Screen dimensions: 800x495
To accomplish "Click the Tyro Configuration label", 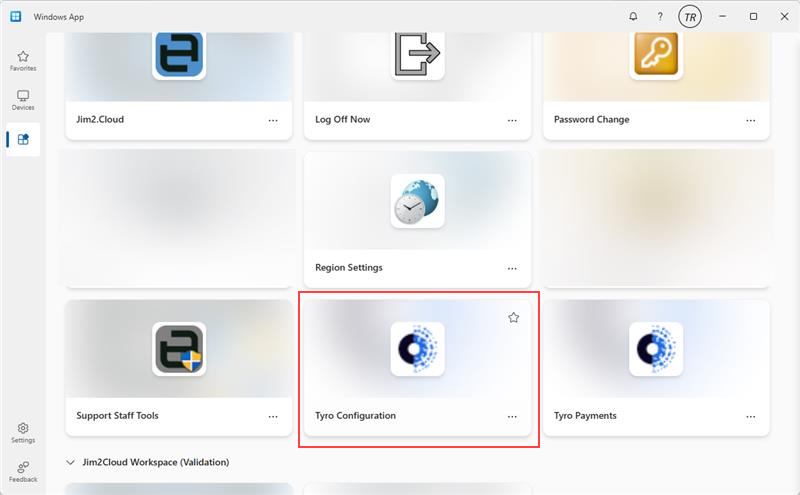I will [x=355, y=415].
